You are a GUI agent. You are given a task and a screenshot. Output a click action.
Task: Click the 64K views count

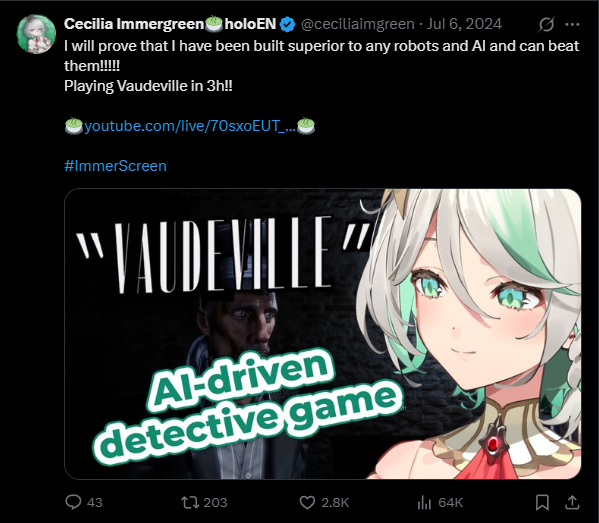coord(451,502)
